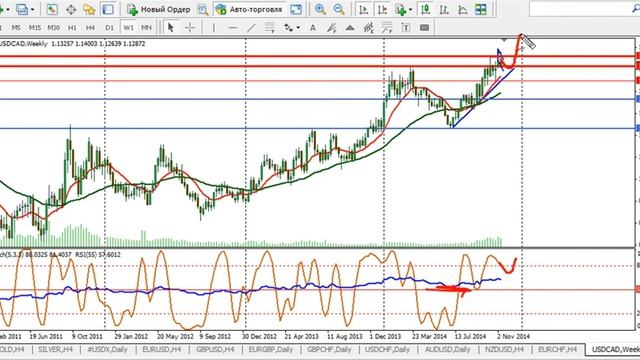Open the EURUSD,H4 chart tab
Image resolution: width=640 pixels, height=360 pixels.
click(x=162, y=349)
